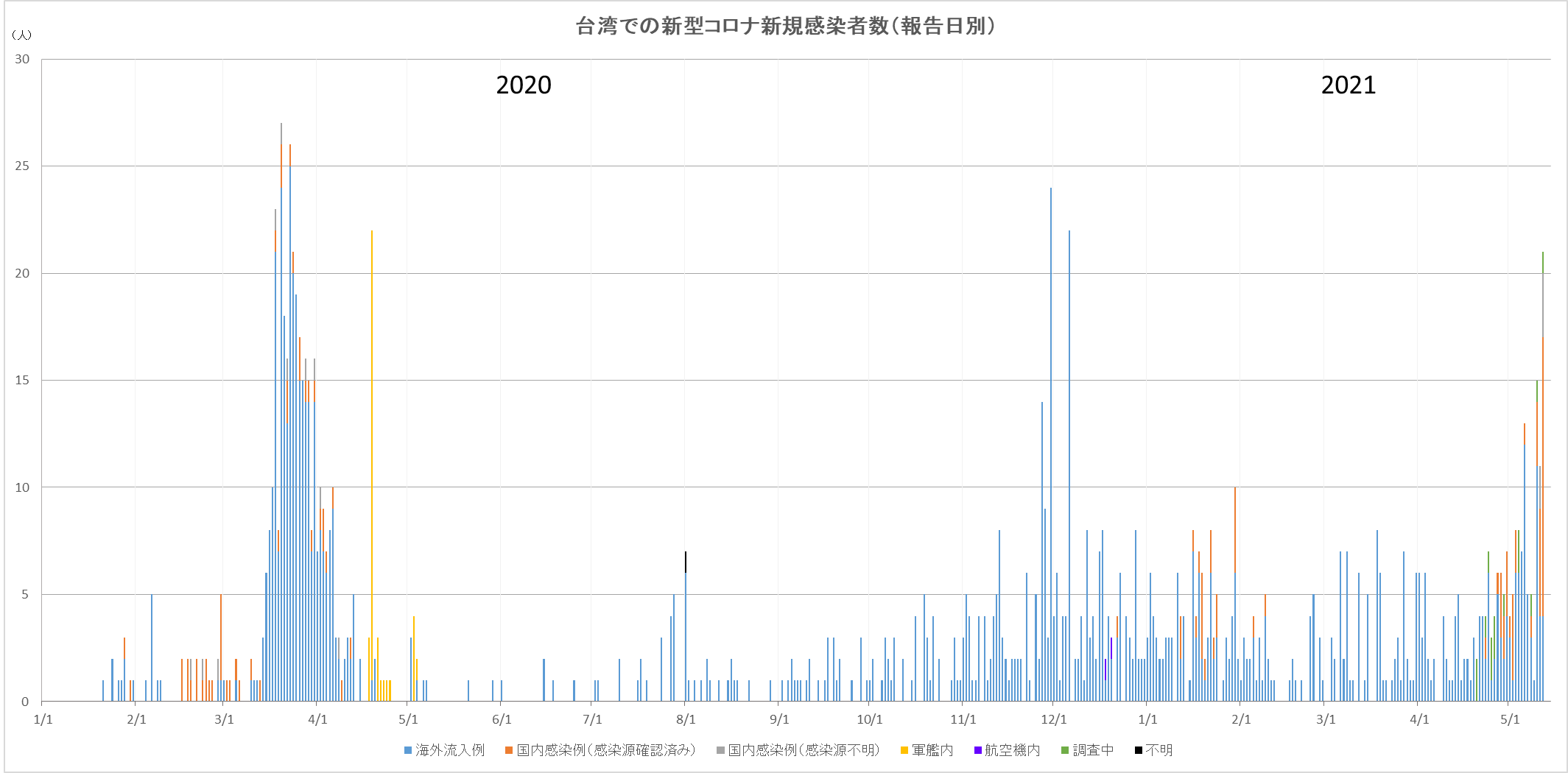1568x773 pixels.
Task: Click the blue 海外流入例 legend swatch
Action: click(407, 750)
